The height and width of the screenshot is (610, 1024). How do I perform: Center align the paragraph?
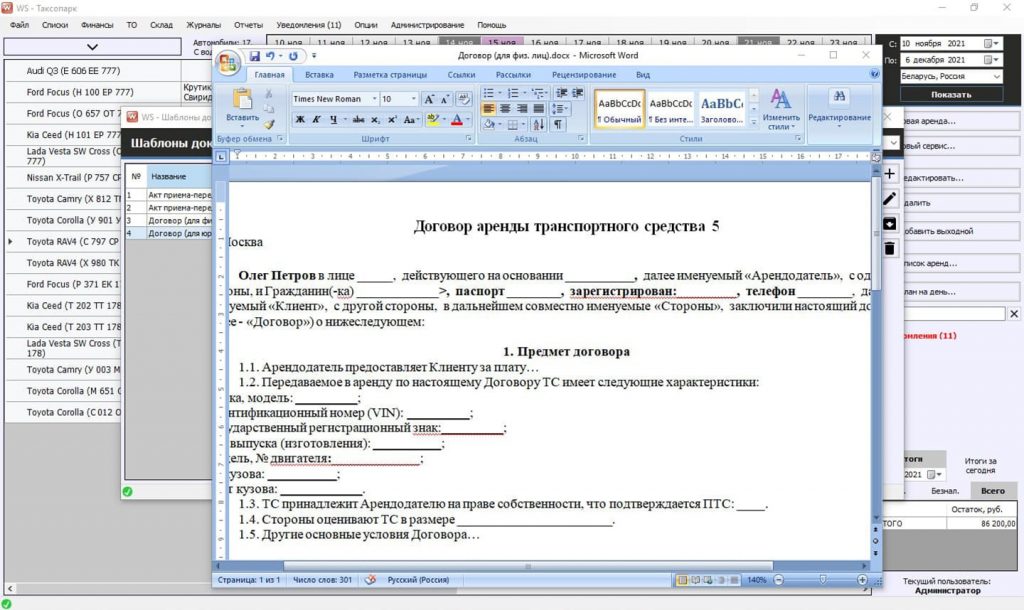pos(505,108)
